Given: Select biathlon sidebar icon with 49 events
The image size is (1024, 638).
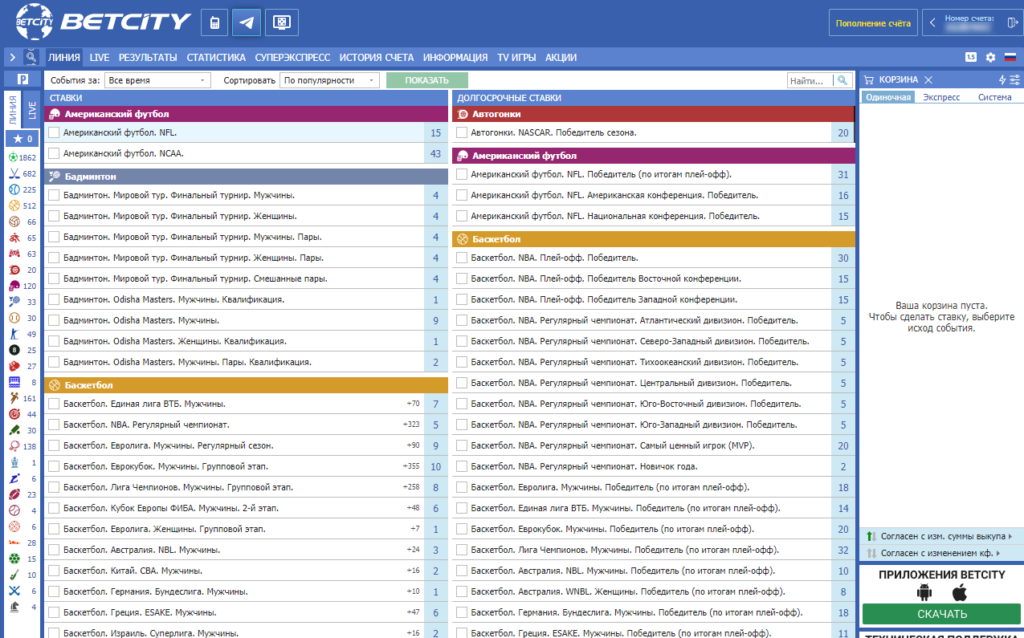Looking at the screenshot, I should tap(14, 334).
